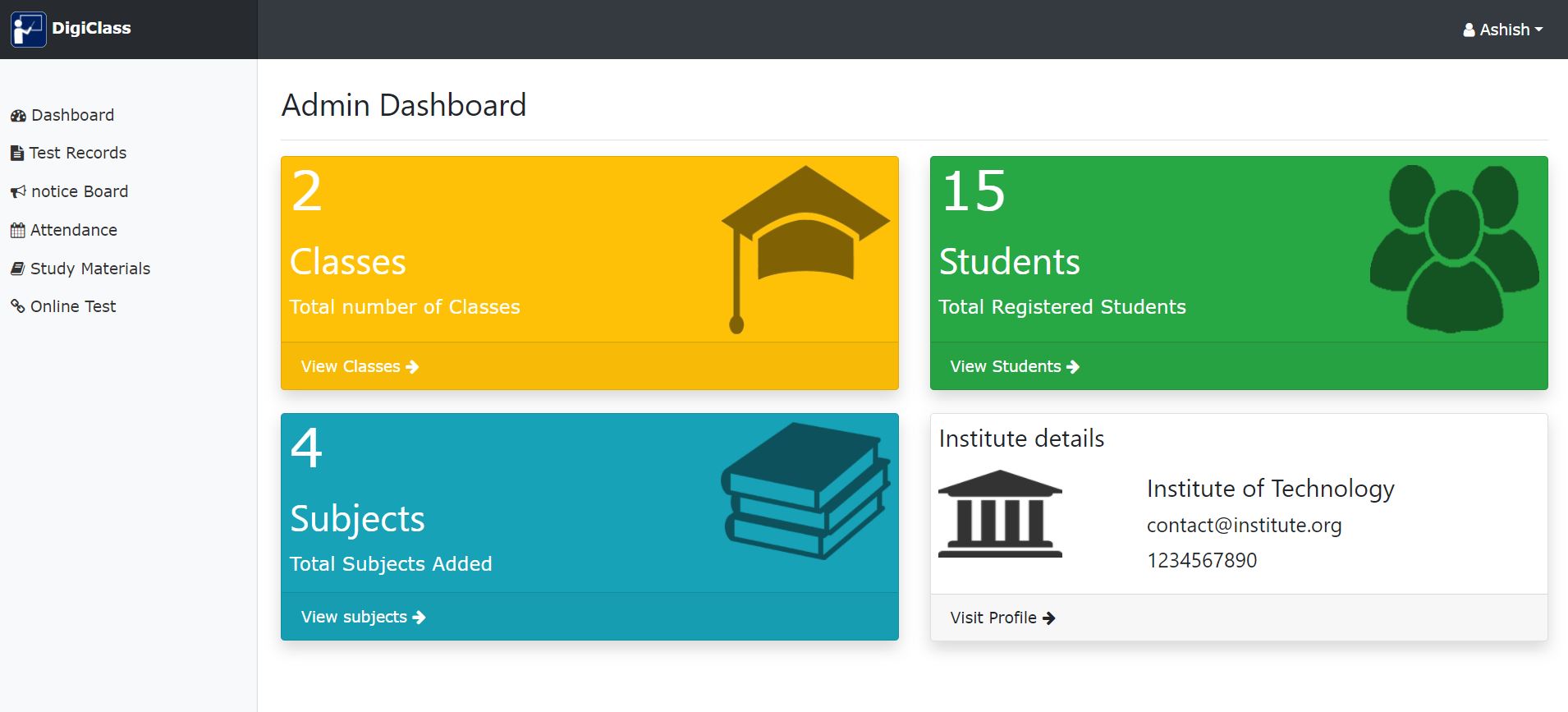Click the user icon beside Ashish
This screenshot has height=712, width=1568.
click(x=1469, y=30)
